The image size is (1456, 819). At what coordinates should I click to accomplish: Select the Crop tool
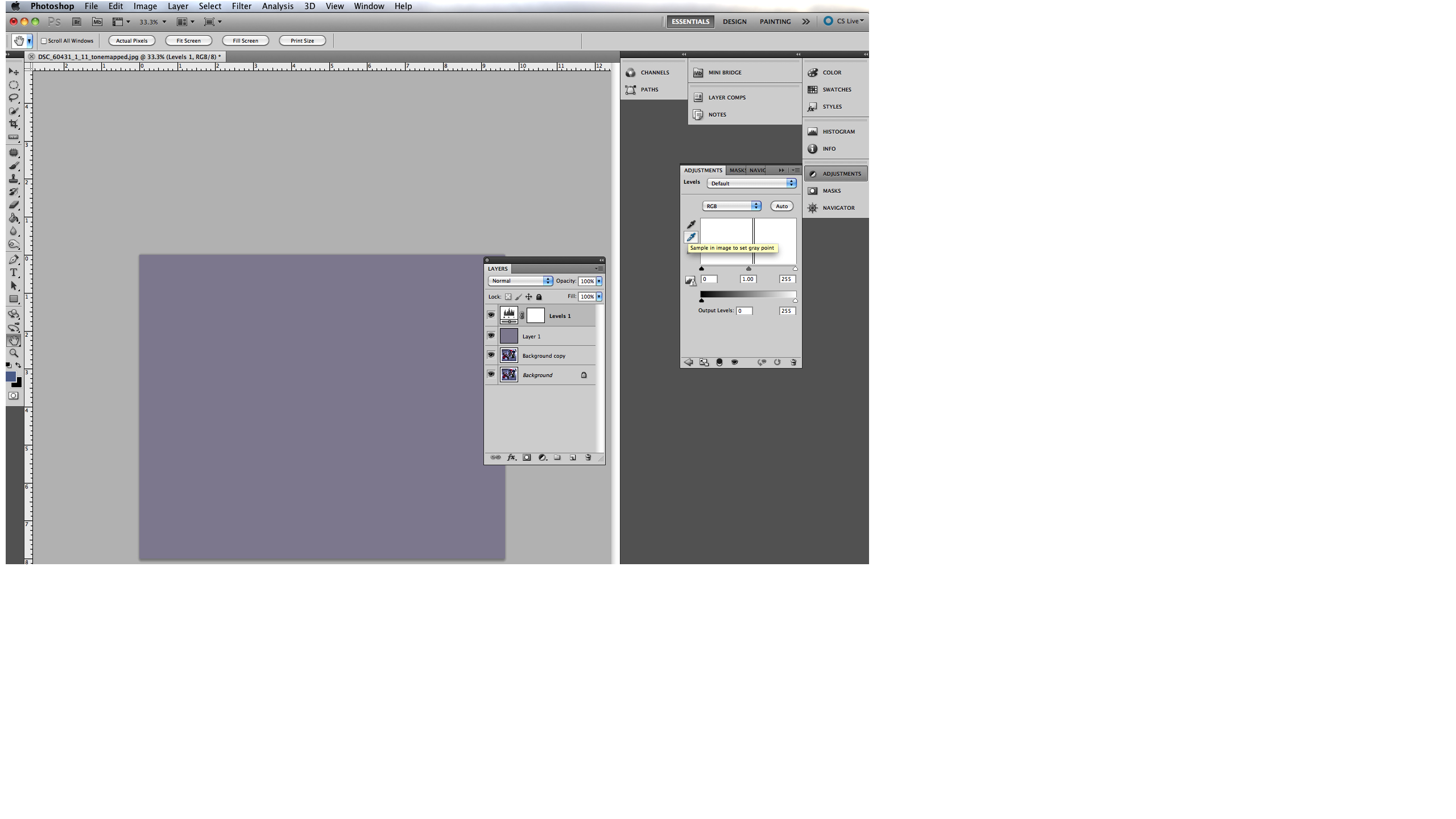click(x=14, y=125)
